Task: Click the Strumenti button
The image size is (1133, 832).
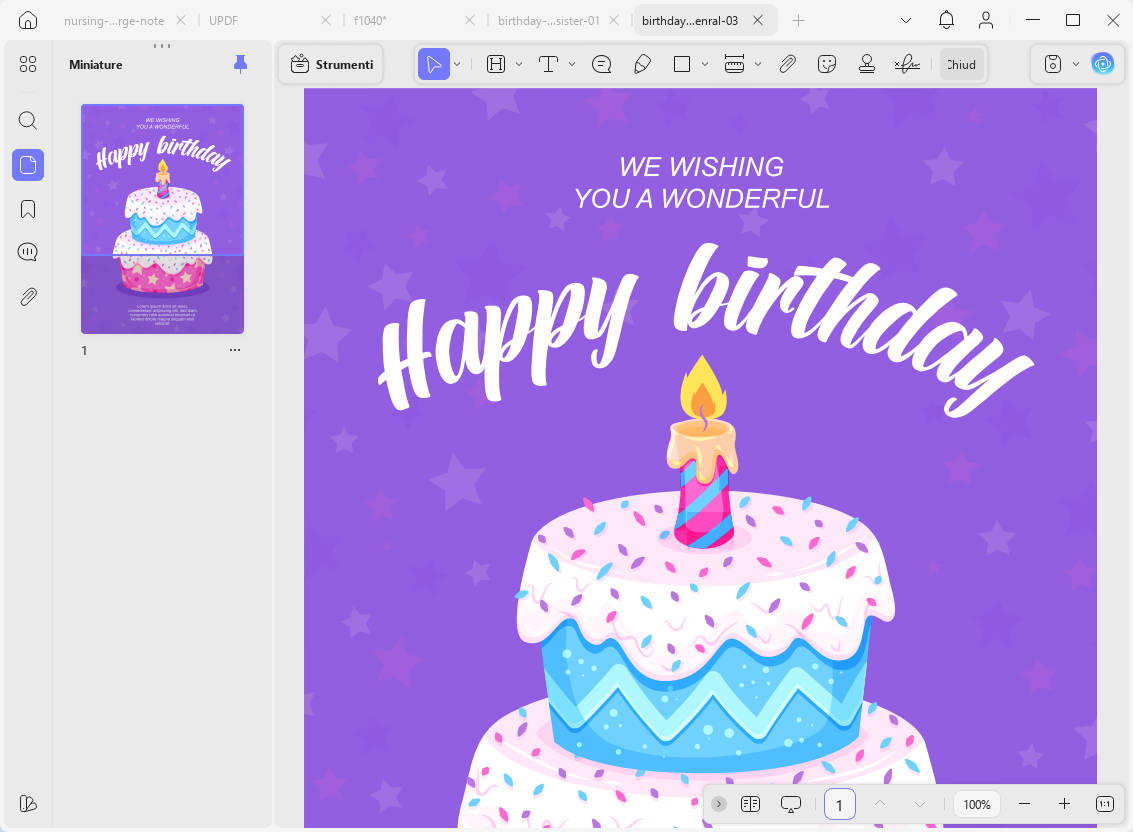Action: [332, 64]
